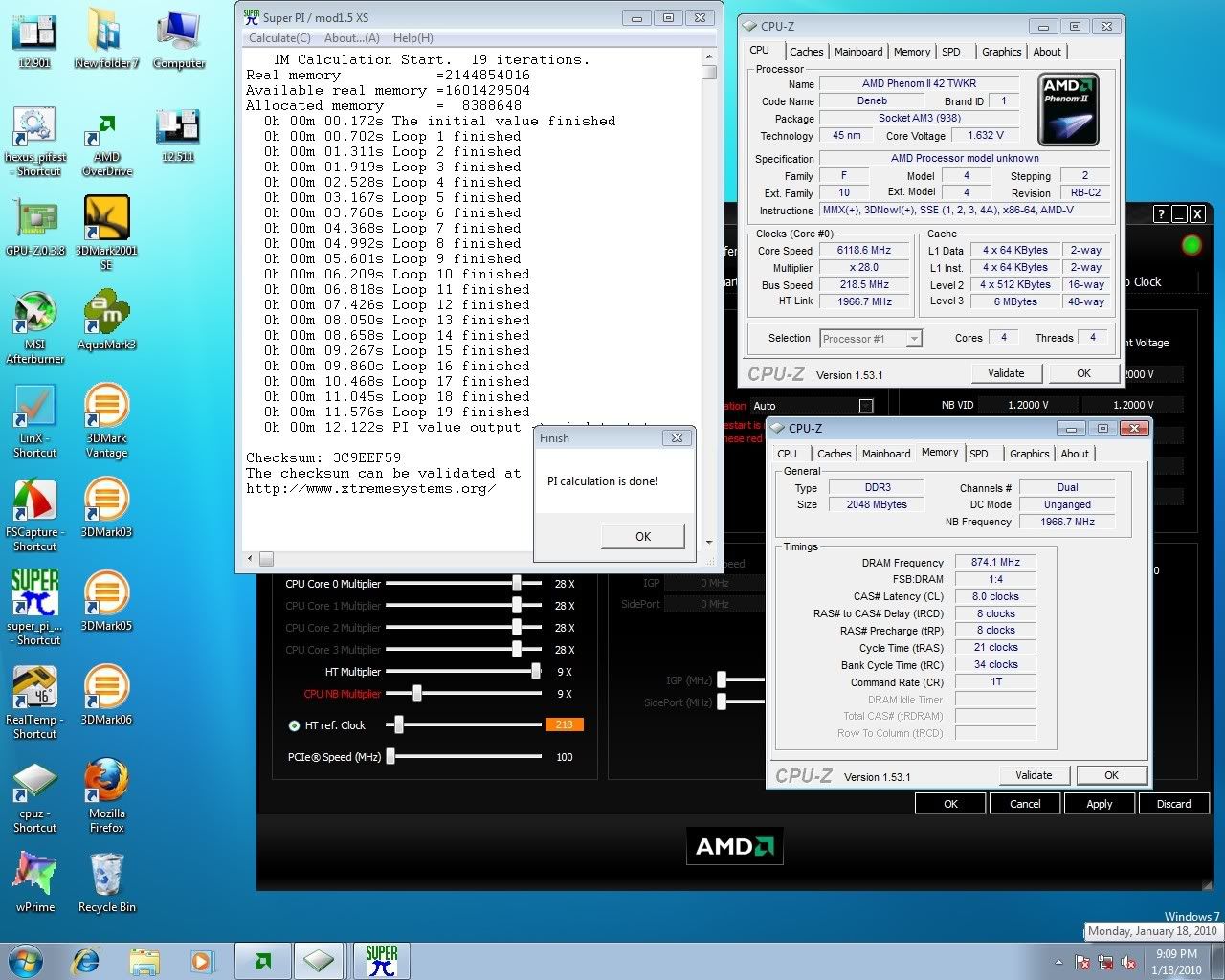Open the Windows Start menu
1225x980 pixels.
click(25, 961)
